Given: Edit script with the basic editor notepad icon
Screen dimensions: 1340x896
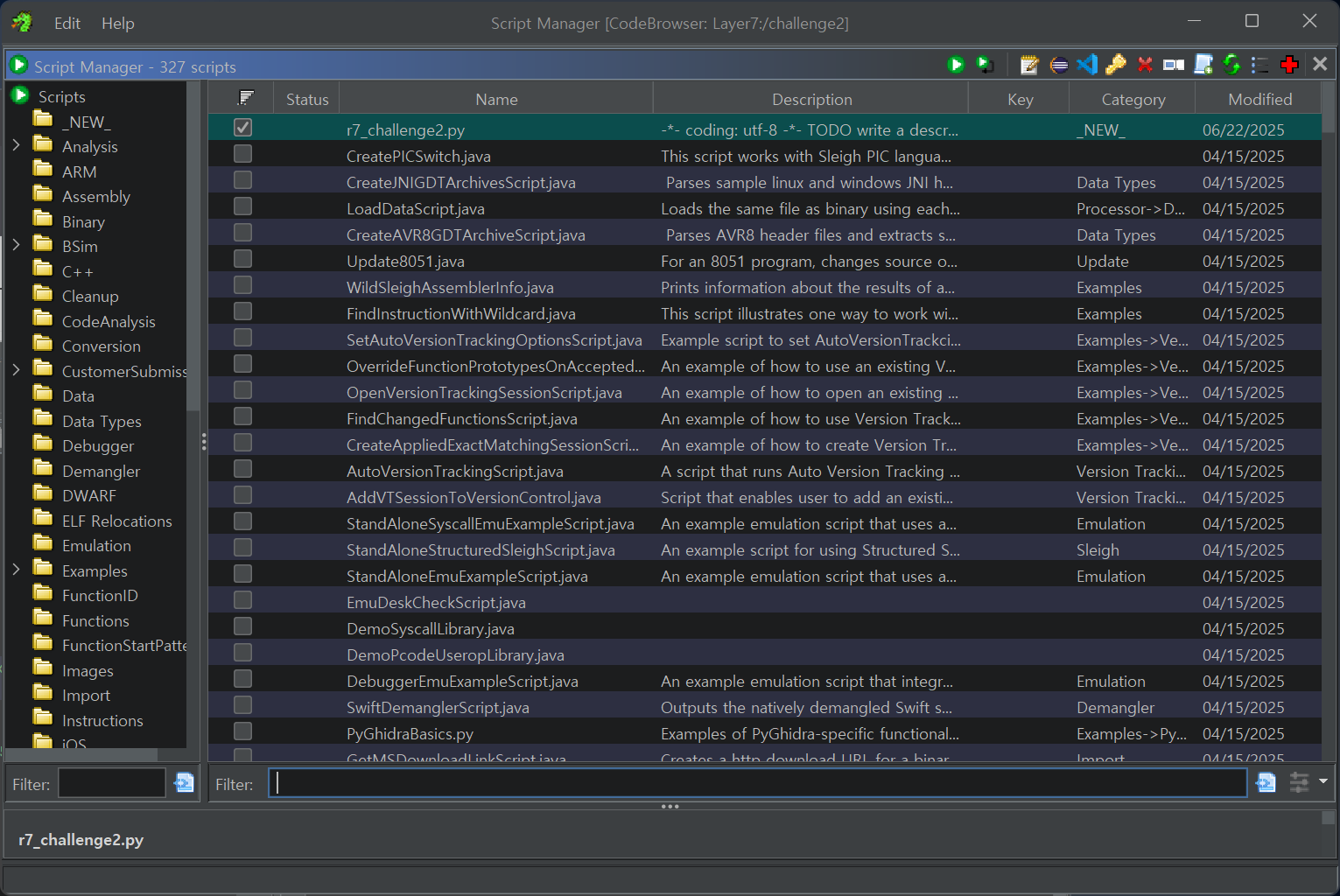Looking at the screenshot, I should click(1029, 65).
